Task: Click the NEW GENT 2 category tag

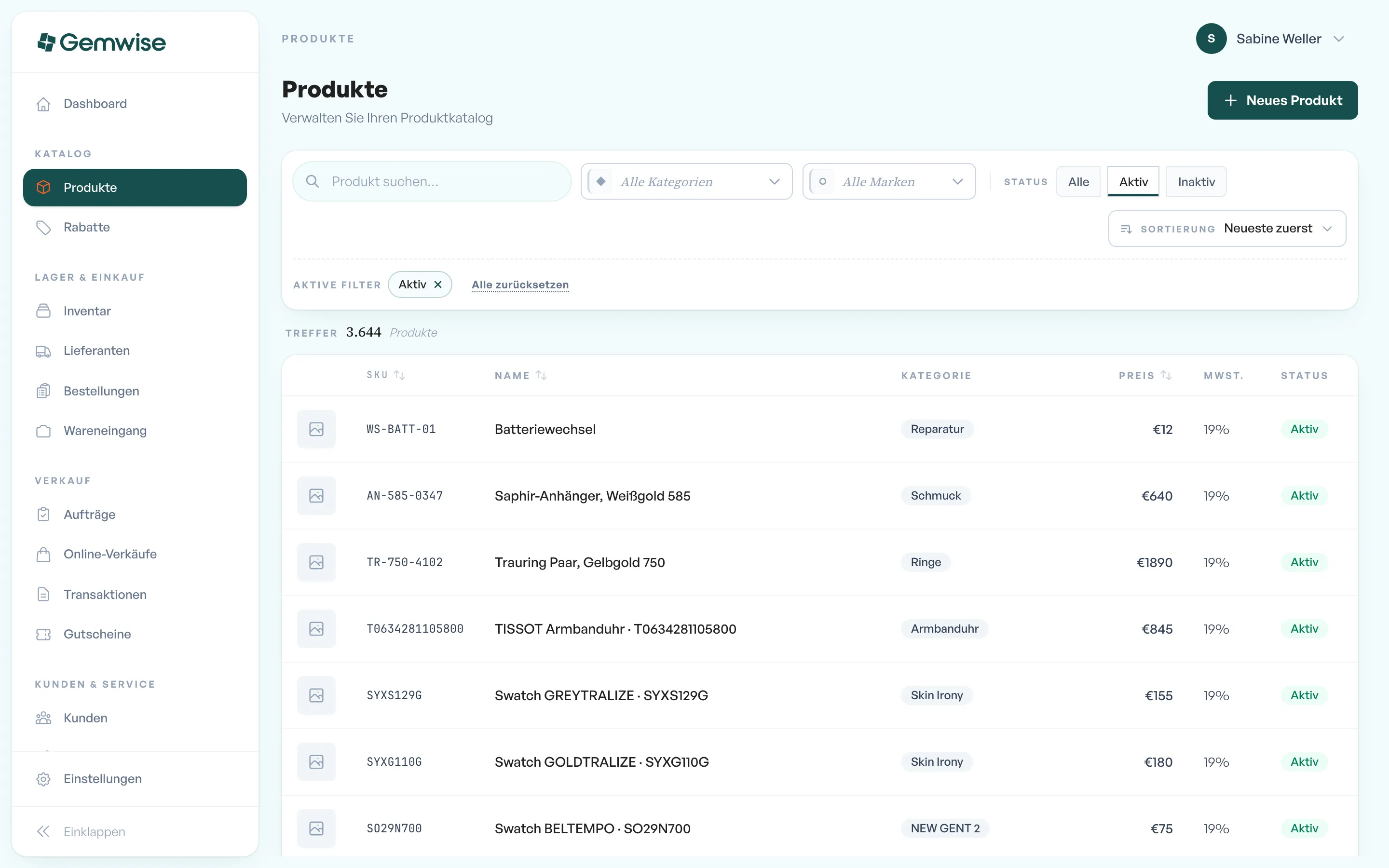Action: (x=945, y=828)
